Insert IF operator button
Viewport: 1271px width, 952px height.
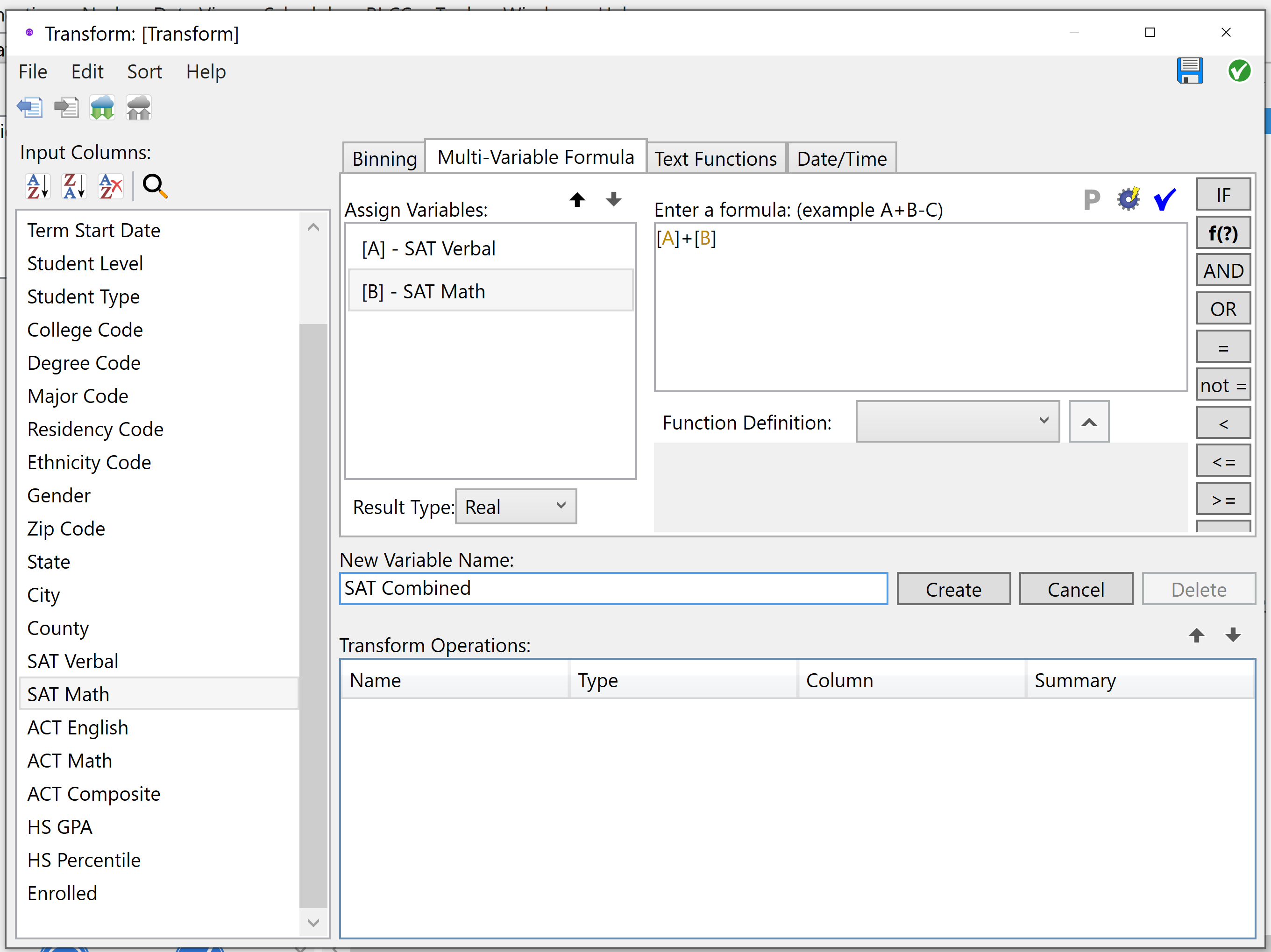point(1223,195)
